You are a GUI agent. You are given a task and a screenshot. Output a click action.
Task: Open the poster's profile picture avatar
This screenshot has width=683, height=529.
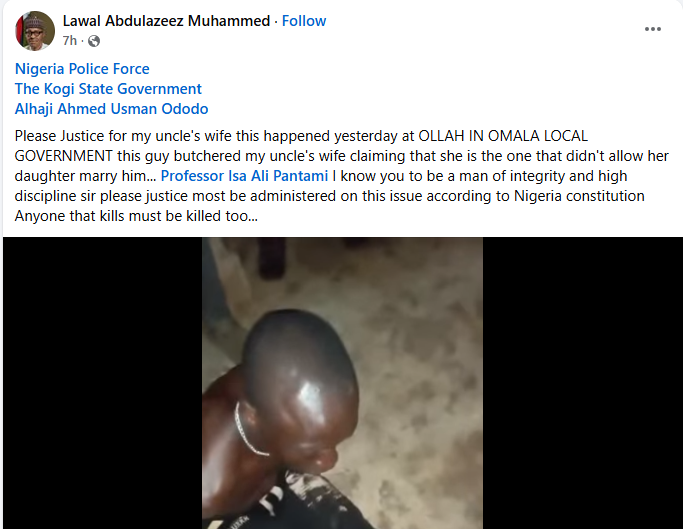(35, 31)
